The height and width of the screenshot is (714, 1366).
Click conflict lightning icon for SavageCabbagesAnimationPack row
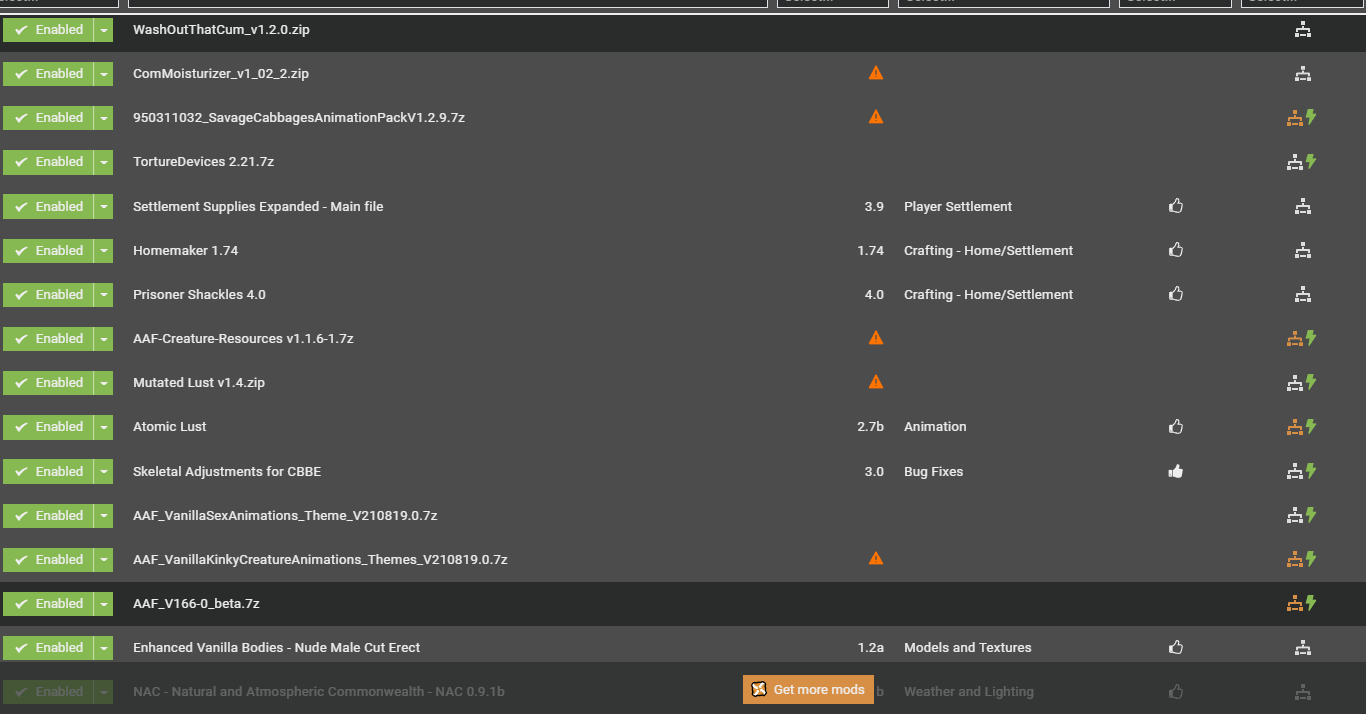tap(1311, 117)
